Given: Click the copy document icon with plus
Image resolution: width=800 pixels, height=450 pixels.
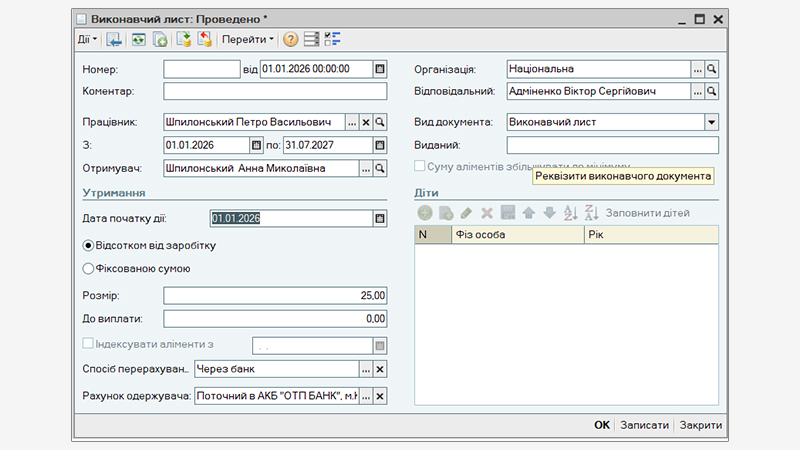Looking at the screenshot, I should pos(159,40).
